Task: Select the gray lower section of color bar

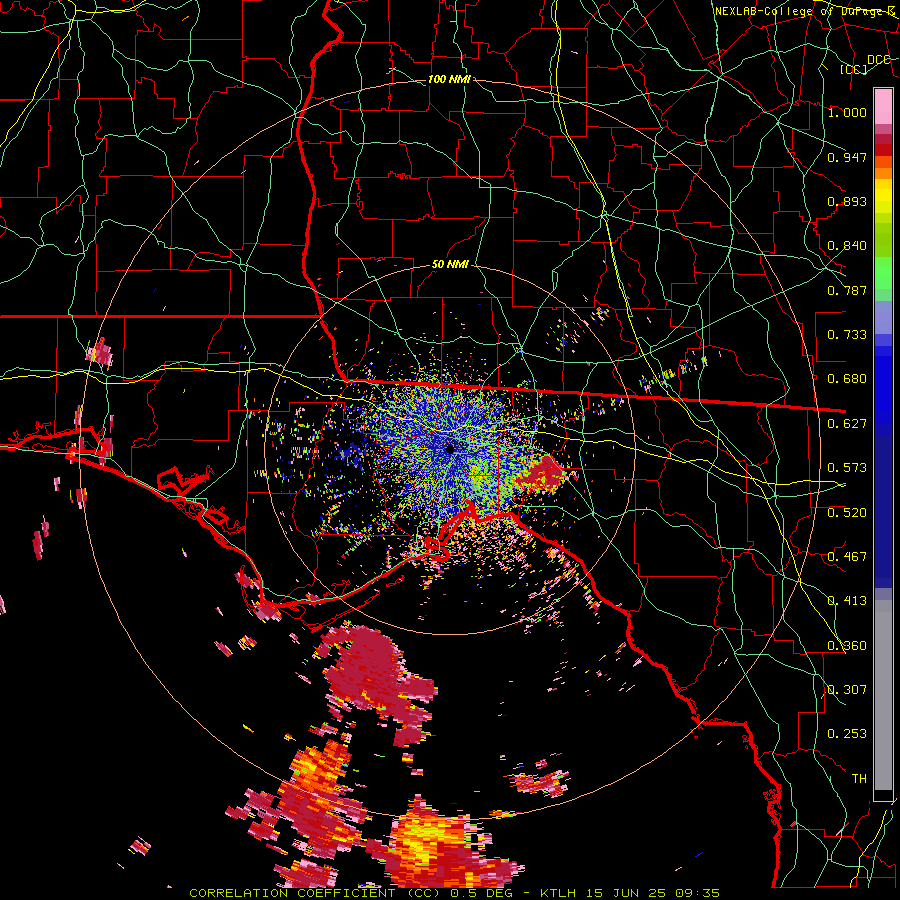Action: click(x=883, y=695)
